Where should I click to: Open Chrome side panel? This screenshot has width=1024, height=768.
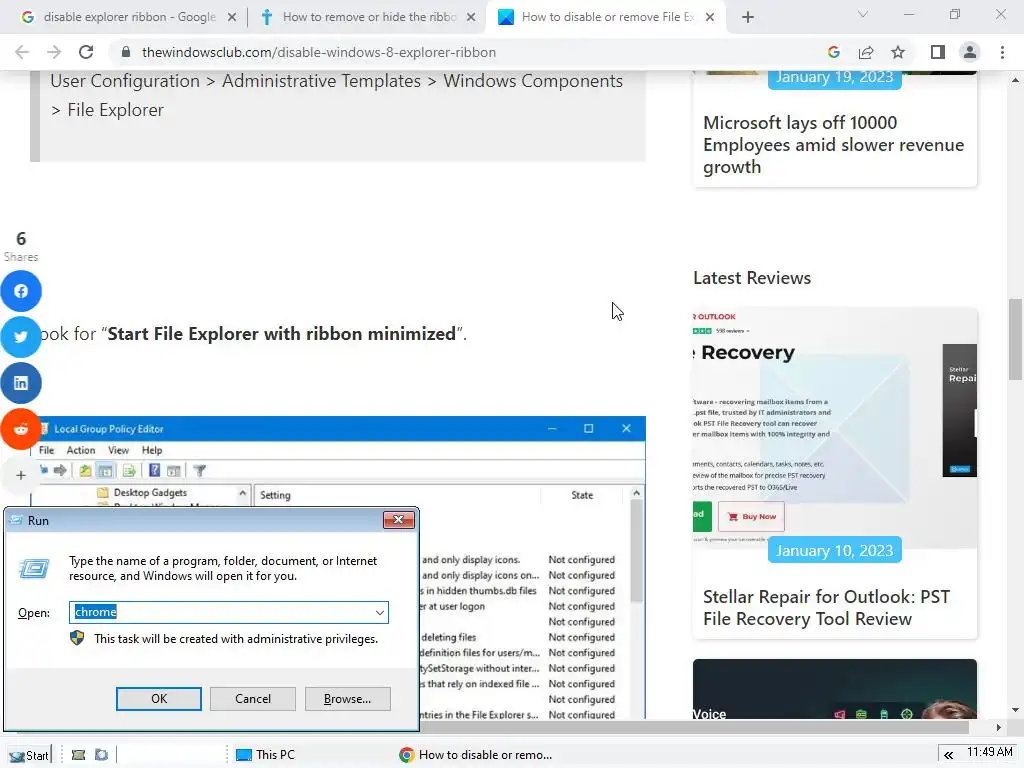(938, 52)
